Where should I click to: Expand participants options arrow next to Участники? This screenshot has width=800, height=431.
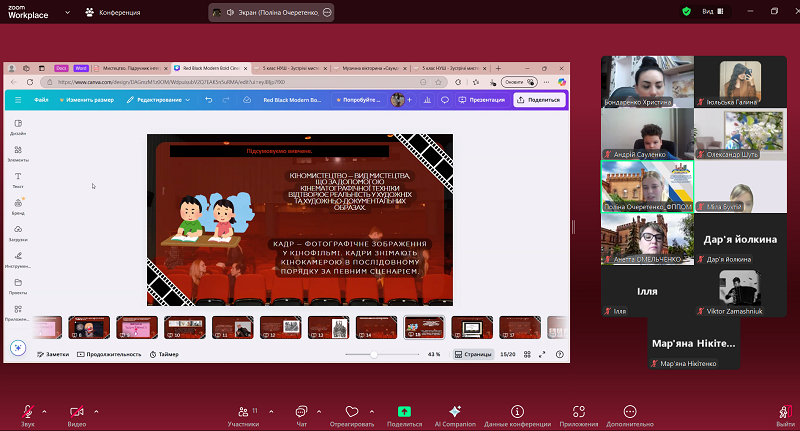[271, 411]
